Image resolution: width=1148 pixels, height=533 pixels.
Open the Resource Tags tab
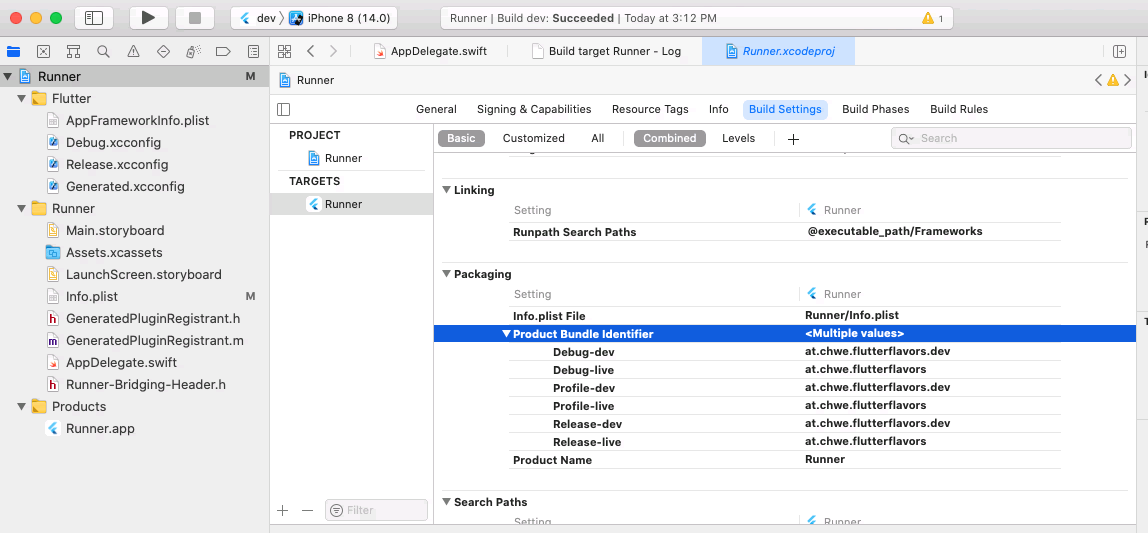click(650, 109)
